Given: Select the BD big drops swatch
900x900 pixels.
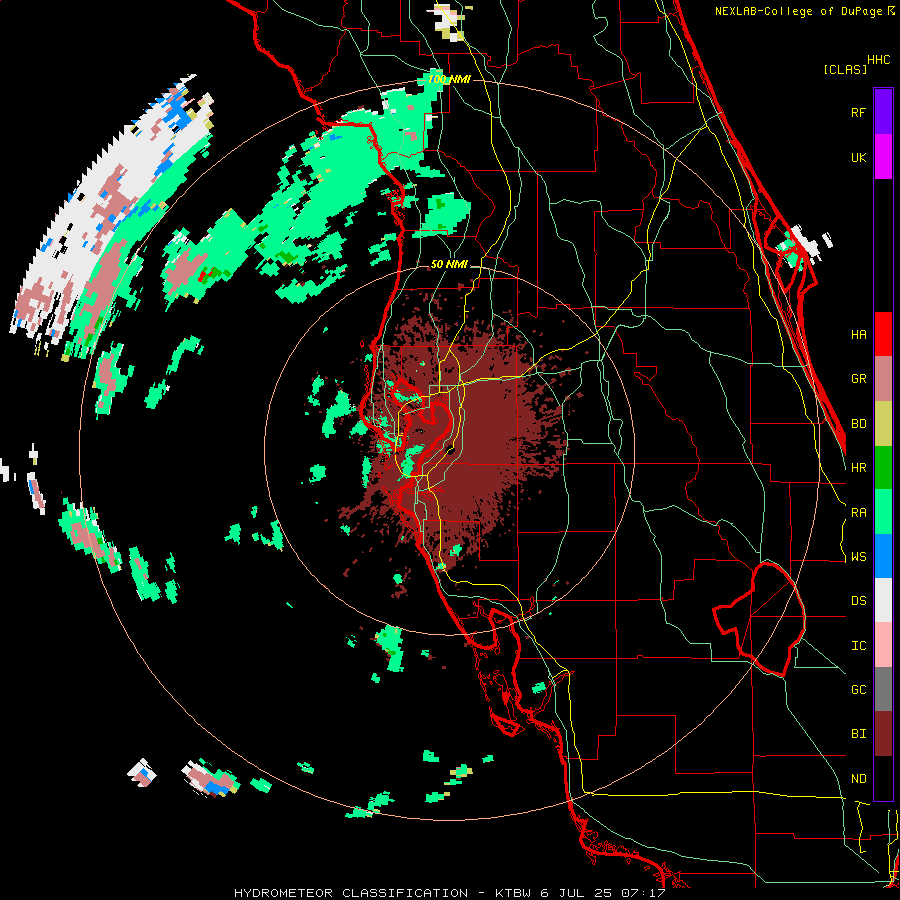Looking at the screenshot, I should pyautogui.click(x=883, y=423).
